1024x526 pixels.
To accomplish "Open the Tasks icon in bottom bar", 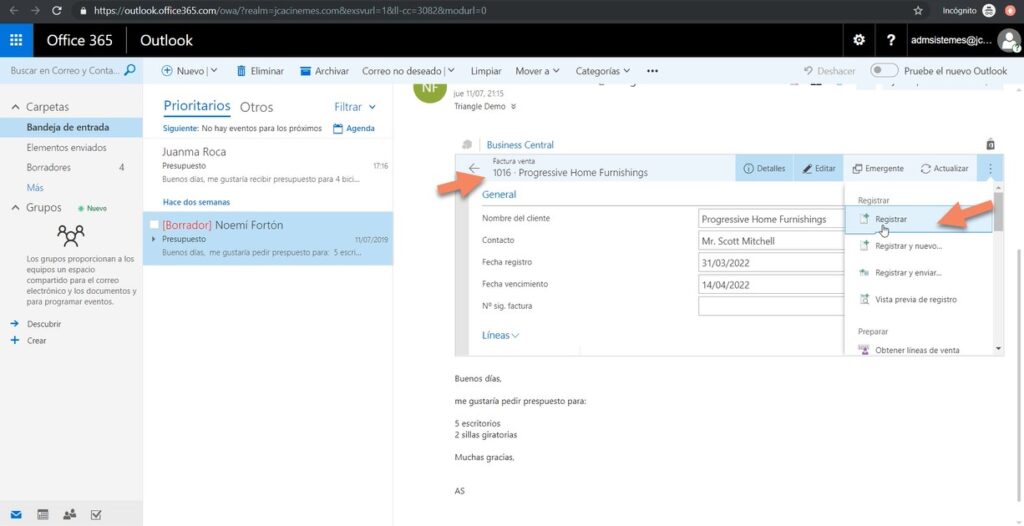I will [x=96, y=514].
